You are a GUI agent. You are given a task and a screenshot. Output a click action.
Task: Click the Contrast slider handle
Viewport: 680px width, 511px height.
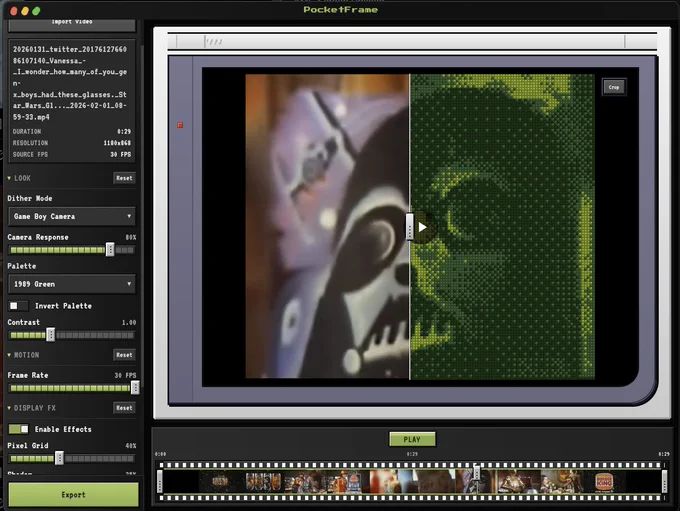51,335
